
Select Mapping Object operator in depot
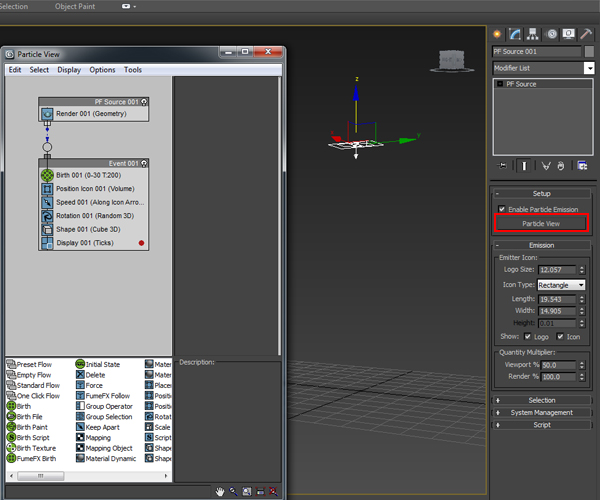click(104, 448)
